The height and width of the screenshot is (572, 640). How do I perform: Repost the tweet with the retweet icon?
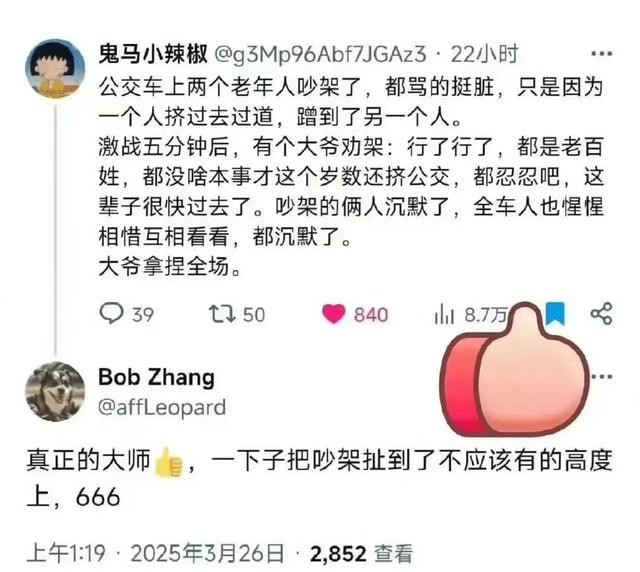tap(222, 314)
